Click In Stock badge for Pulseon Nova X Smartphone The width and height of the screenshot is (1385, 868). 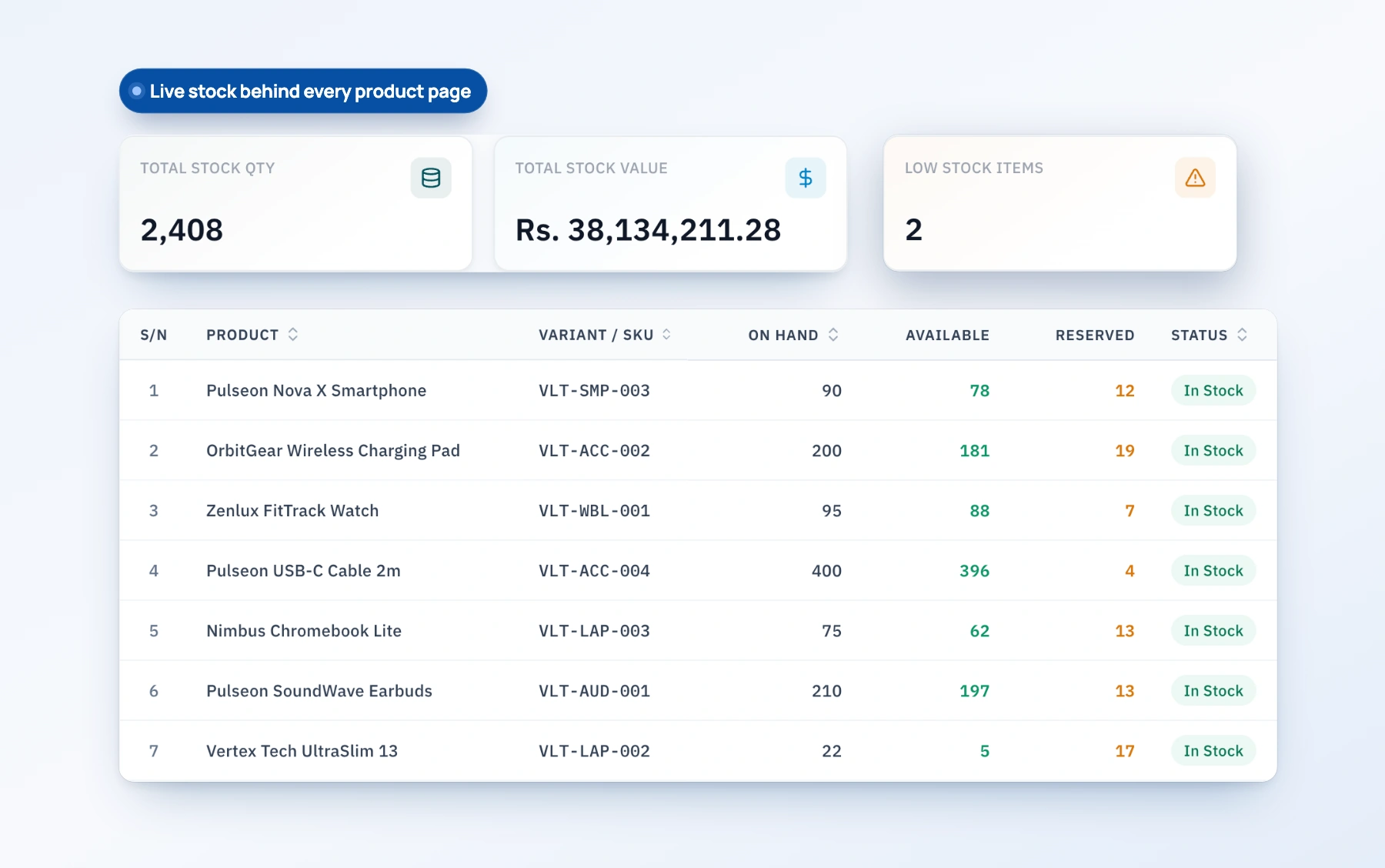tap(1213, 390)
